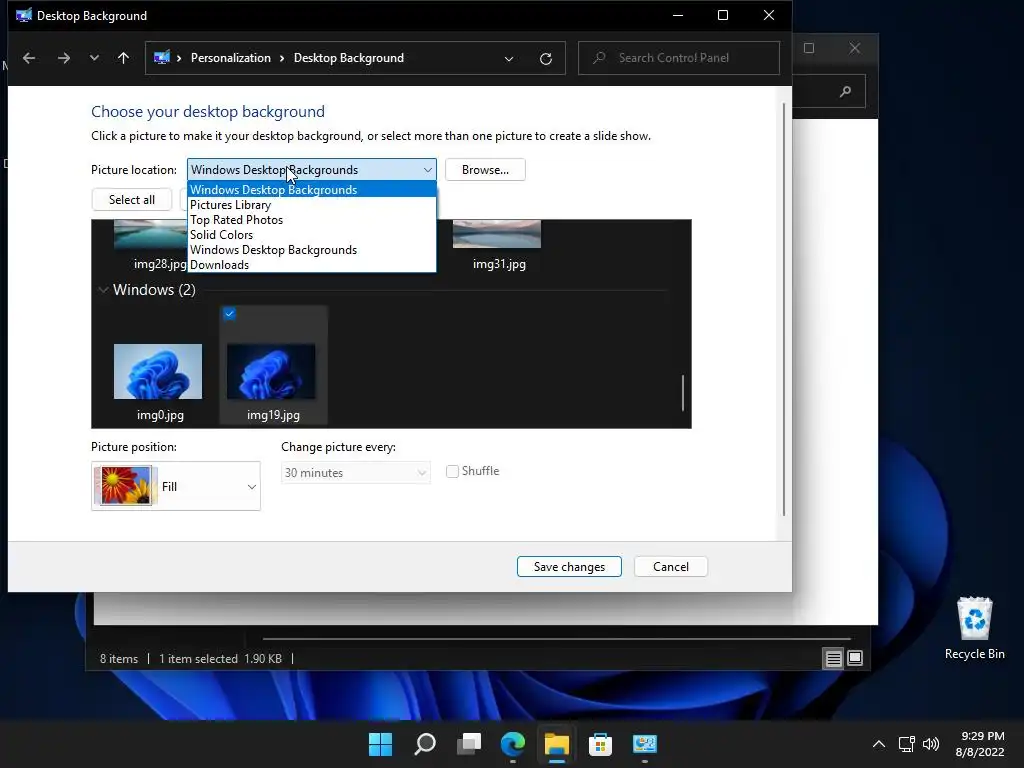Click search icon in background window
1024x768 pixels.
click(846, 91)
